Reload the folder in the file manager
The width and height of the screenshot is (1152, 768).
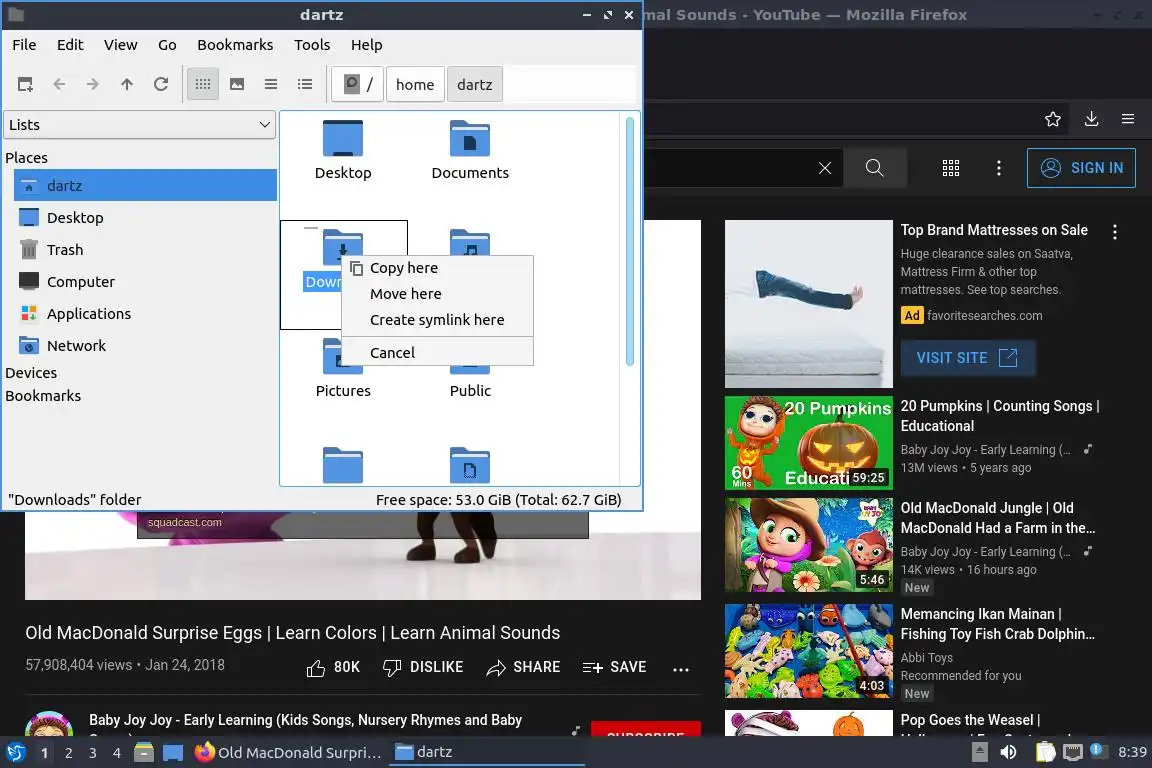pyautogui.click(x=161, y=85)
